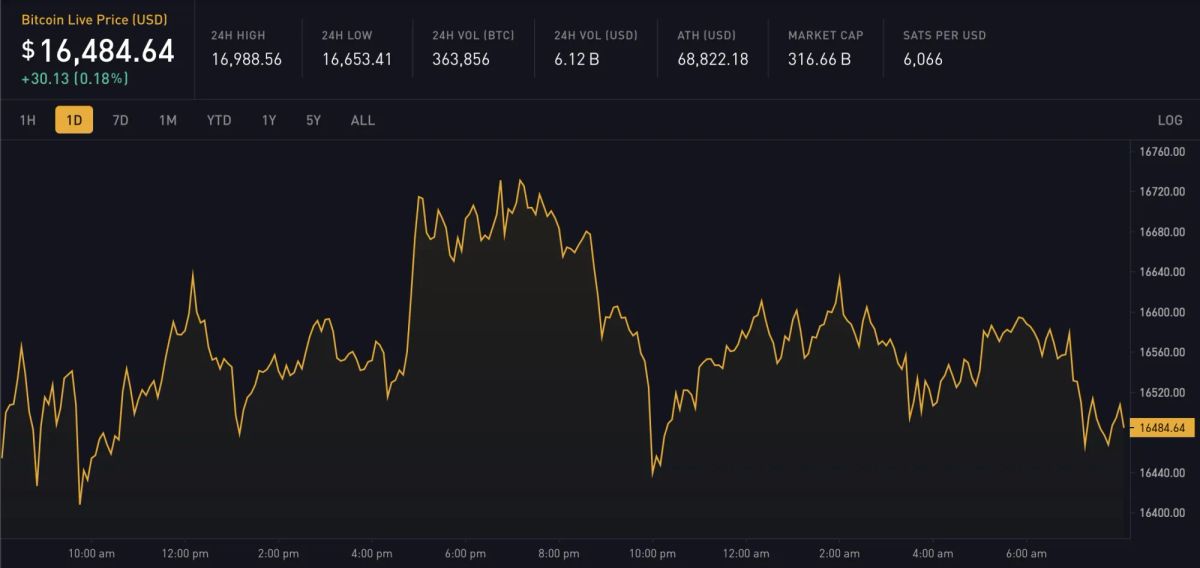
Task: Show year-to-date YTD chart
Action: pyautogui.click(x=219, y=120)
